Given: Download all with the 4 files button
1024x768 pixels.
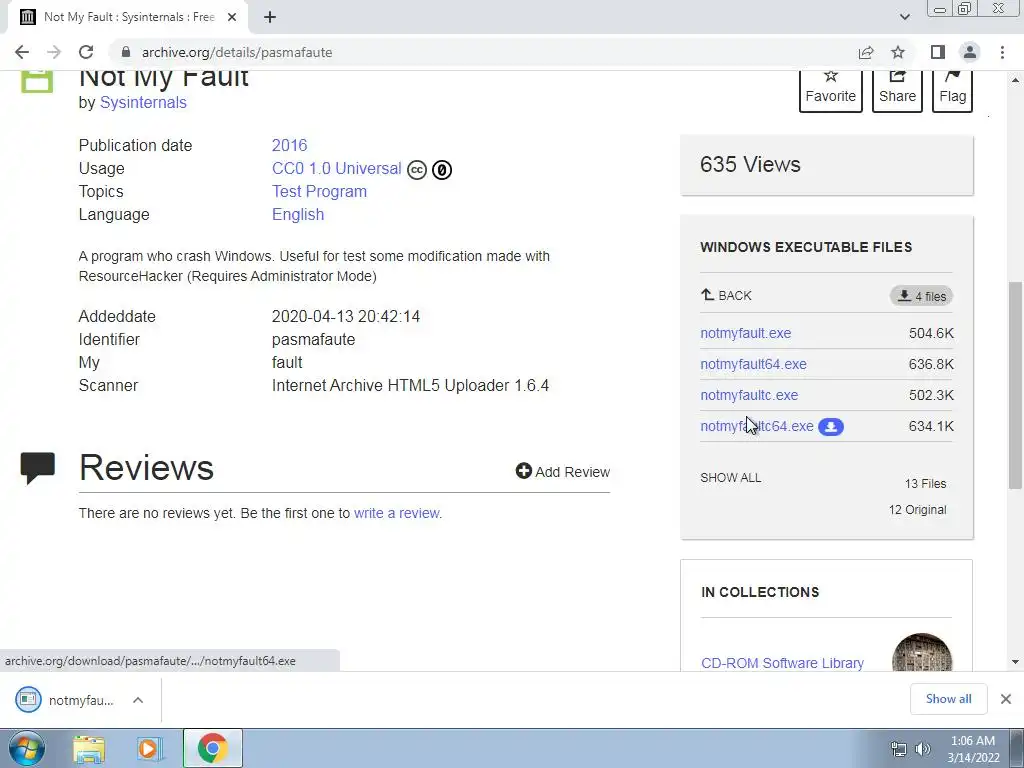Looking at the screenshot, I should (x=921, y=296).
